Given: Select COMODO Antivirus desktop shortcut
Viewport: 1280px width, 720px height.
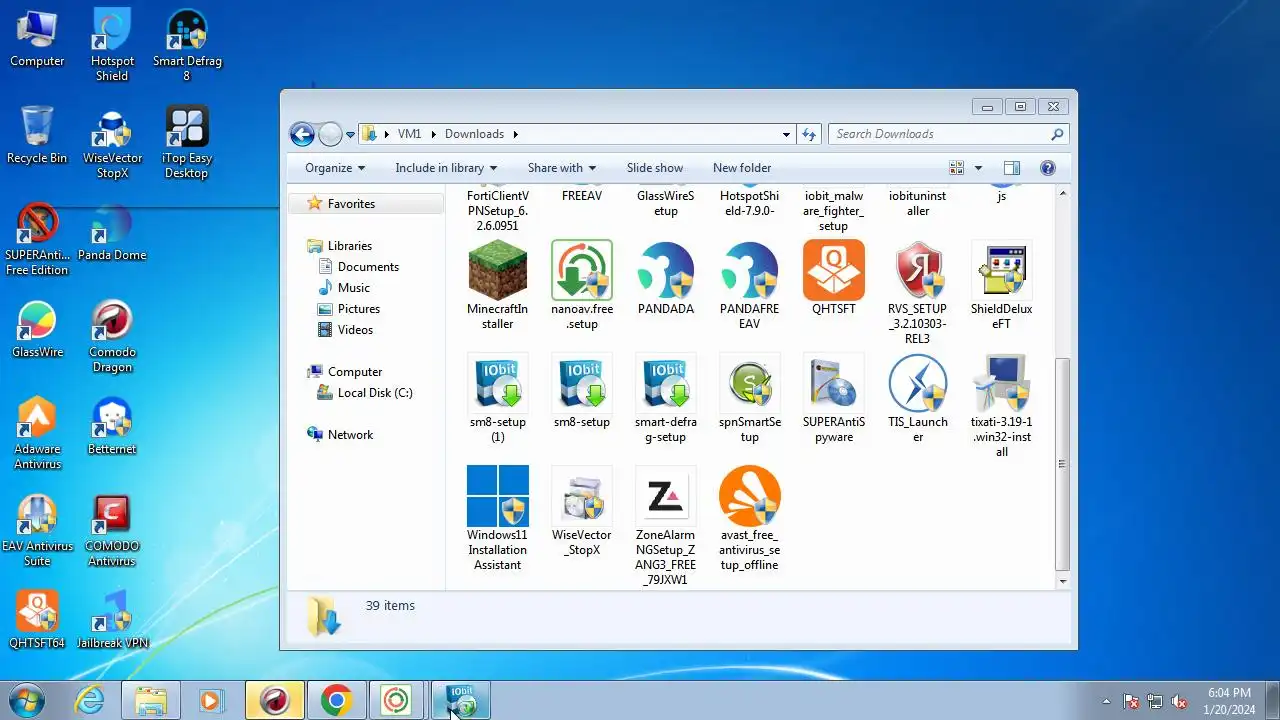Looking at the screenshot, I should pyautogui.click(x=112, y=530).
